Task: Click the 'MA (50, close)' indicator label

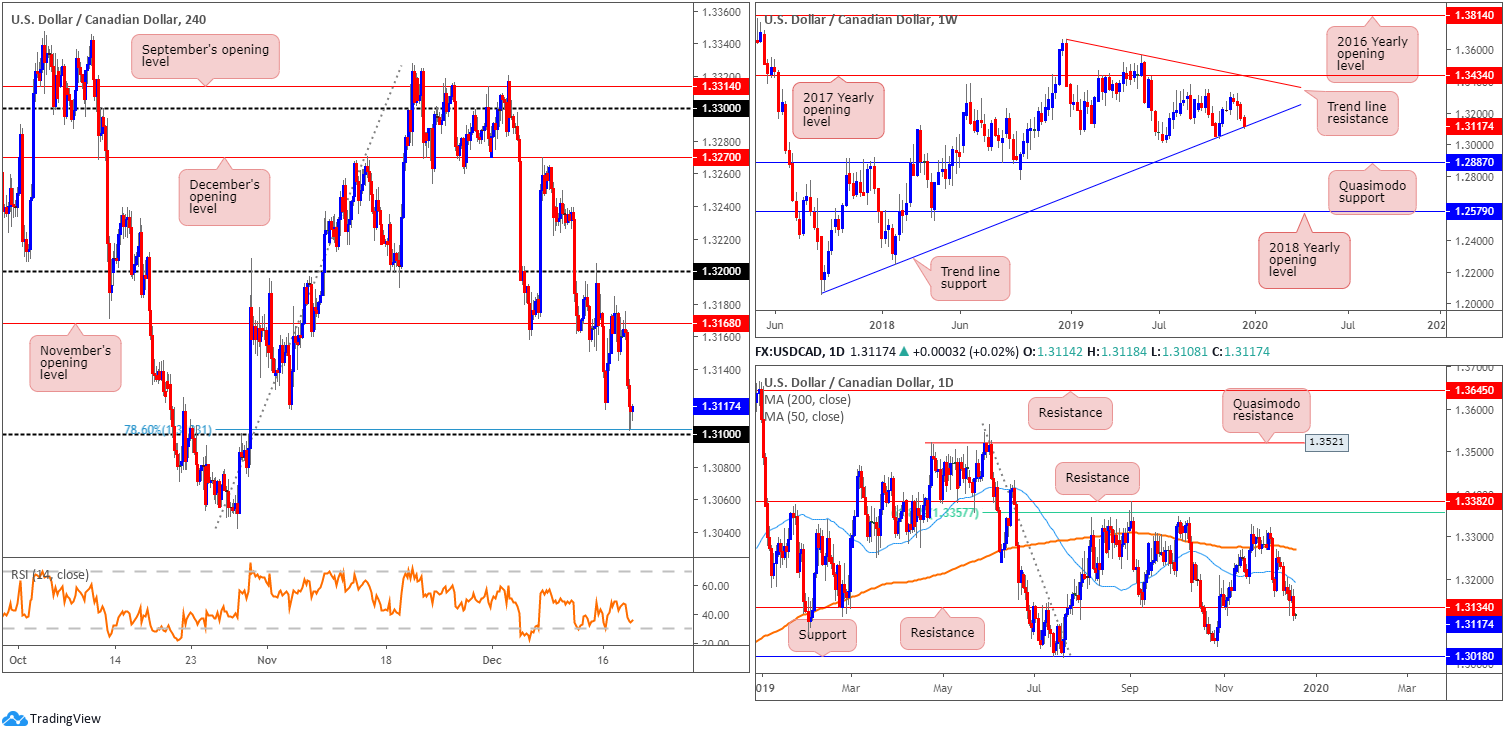Action: [x=803, y=416]
